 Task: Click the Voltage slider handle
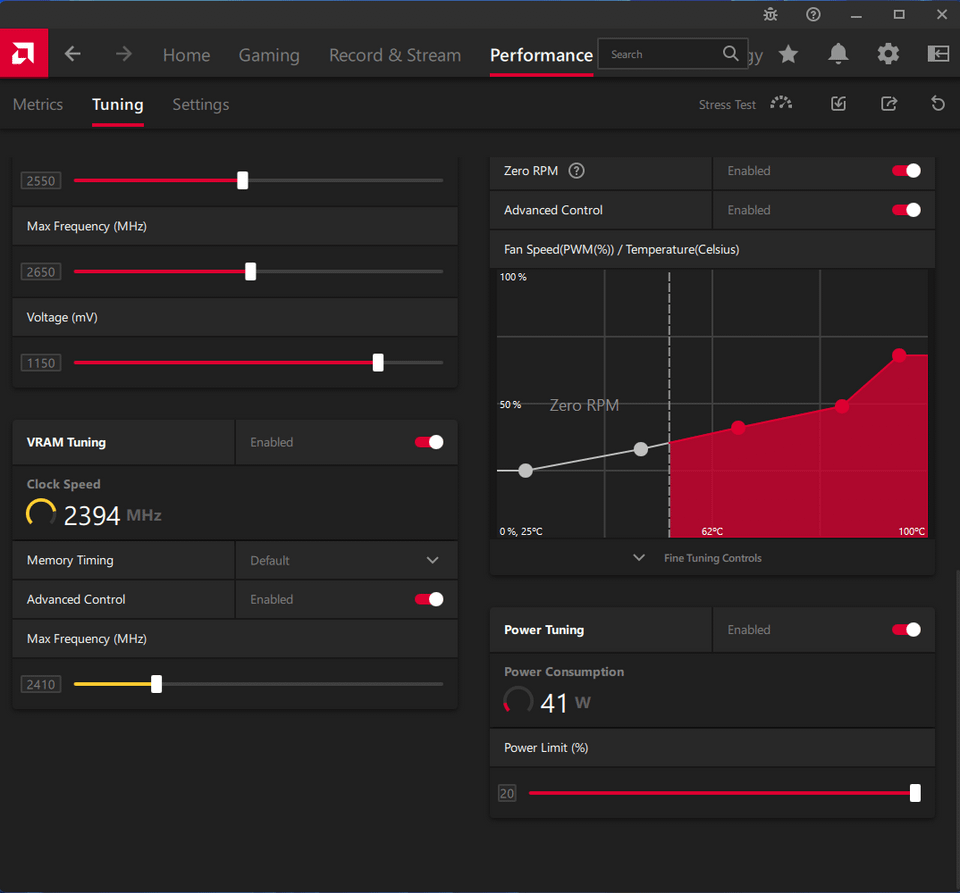click(x=378, y=362)
